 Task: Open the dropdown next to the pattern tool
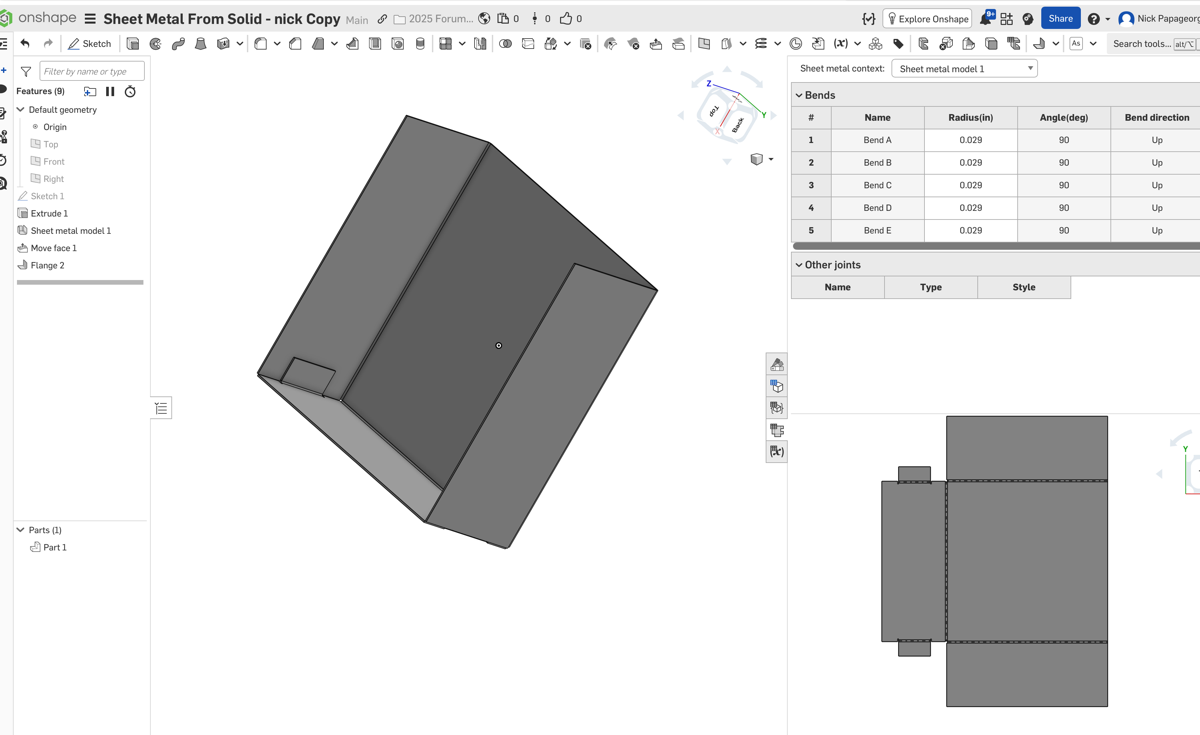click(x=462, y=44)
